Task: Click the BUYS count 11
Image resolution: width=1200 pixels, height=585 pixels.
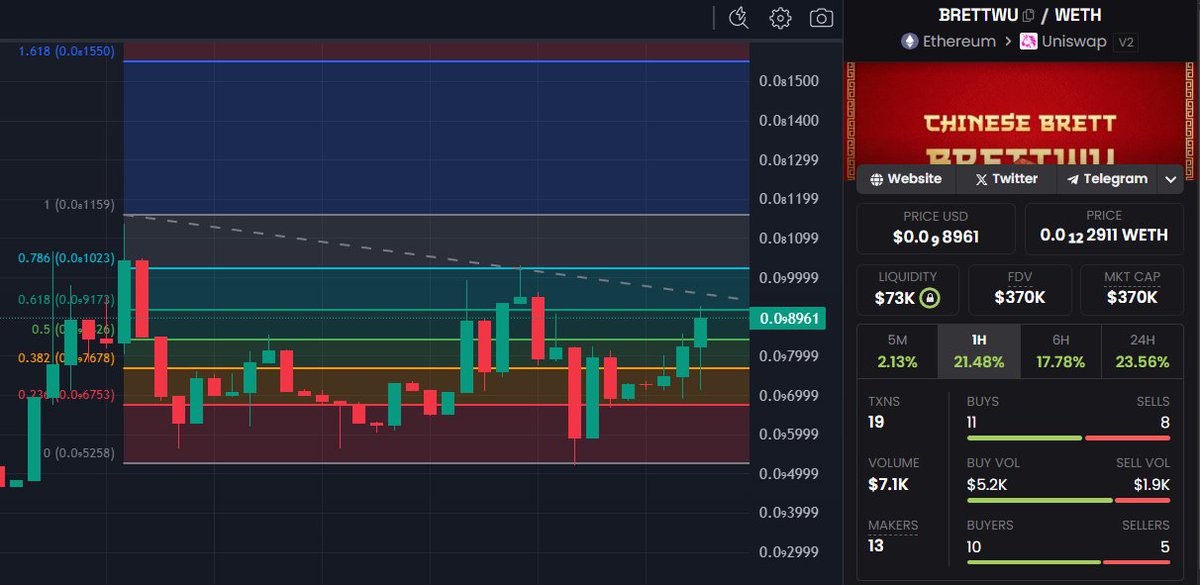Action: (x=974, y=422)
